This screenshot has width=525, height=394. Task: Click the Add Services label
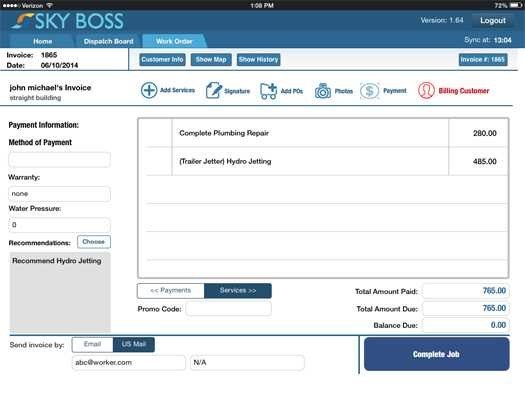click(177, 90)
